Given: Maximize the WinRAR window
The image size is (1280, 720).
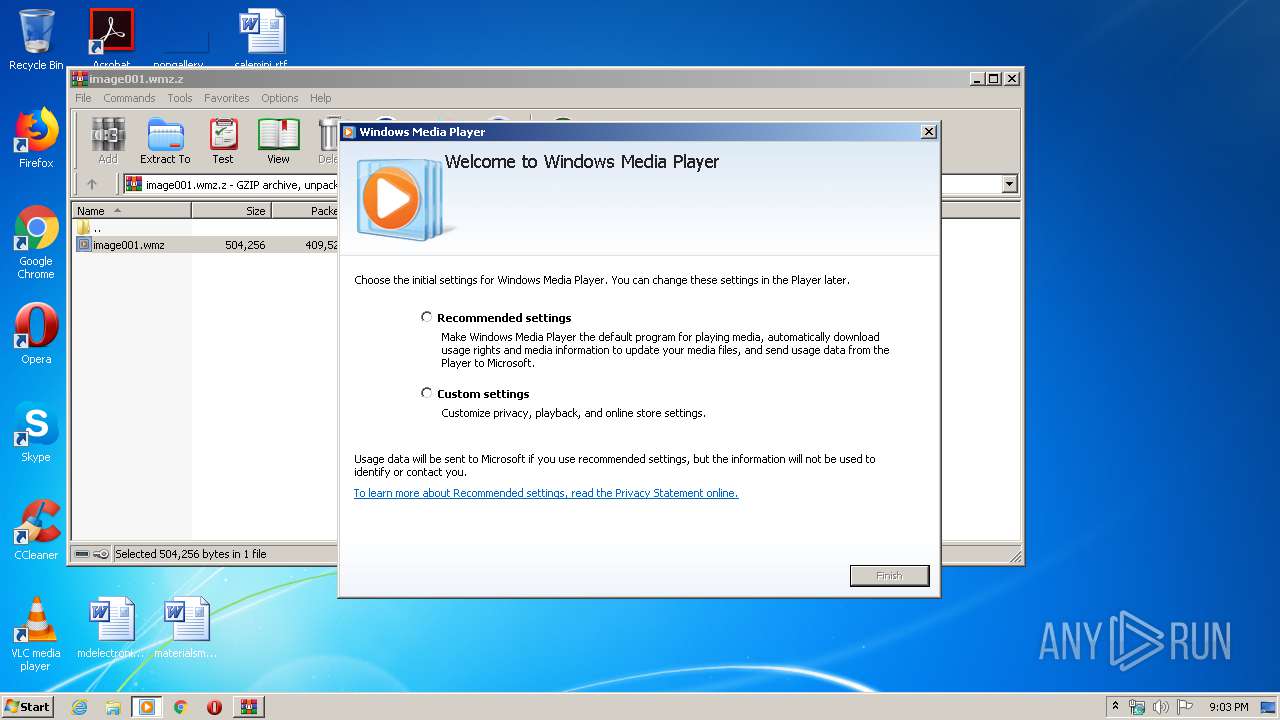Looking at the screenshot, I should tap(993, 78).
